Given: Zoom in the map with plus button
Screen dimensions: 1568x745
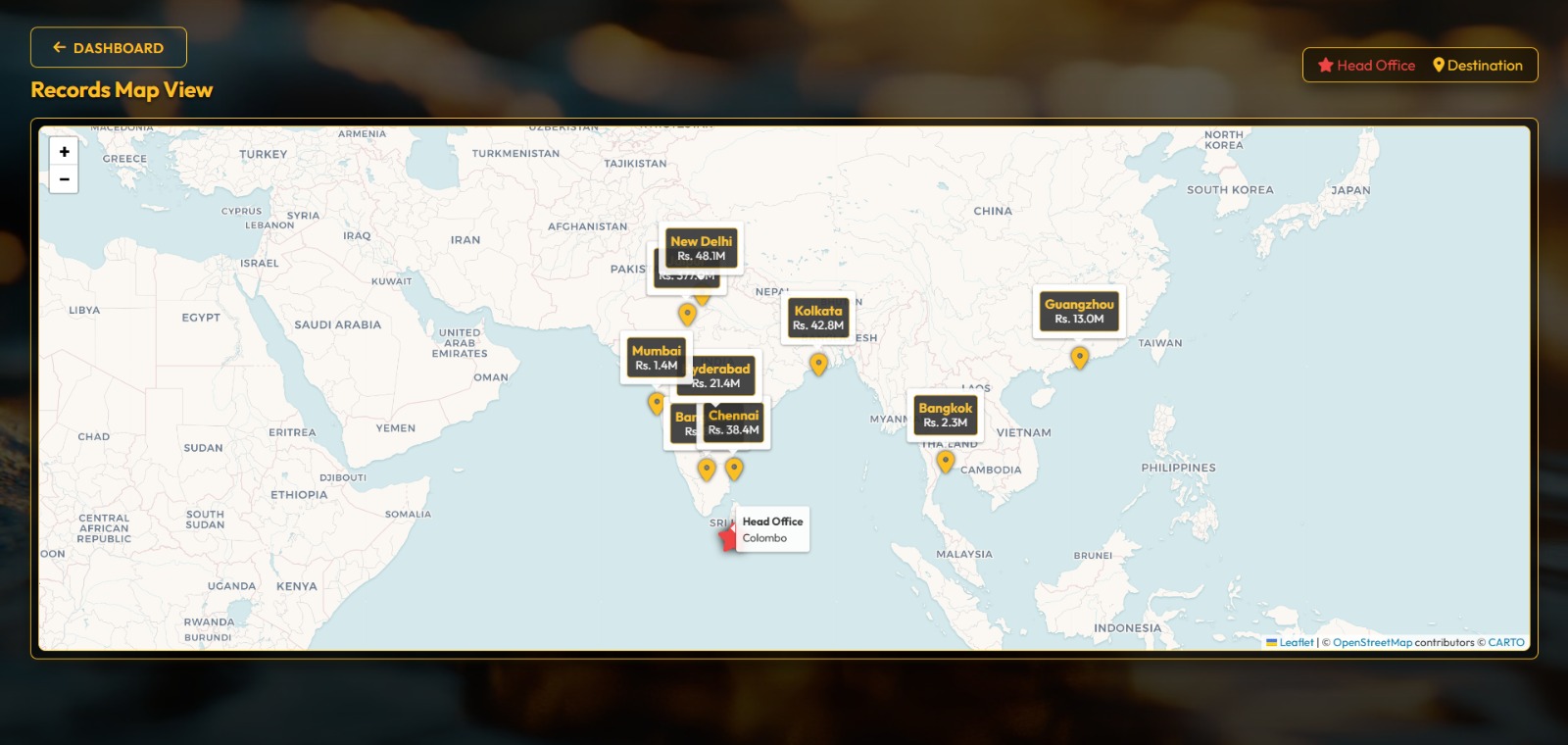Looking at the screenshot, I should 64,152.
